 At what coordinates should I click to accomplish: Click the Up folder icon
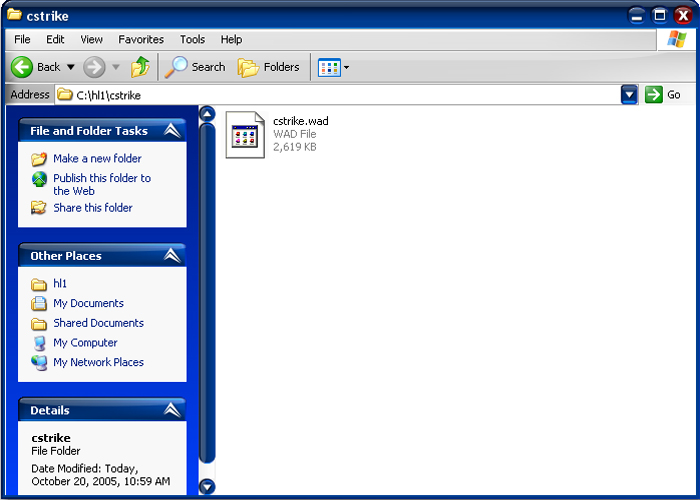click(x=140, y=67)
